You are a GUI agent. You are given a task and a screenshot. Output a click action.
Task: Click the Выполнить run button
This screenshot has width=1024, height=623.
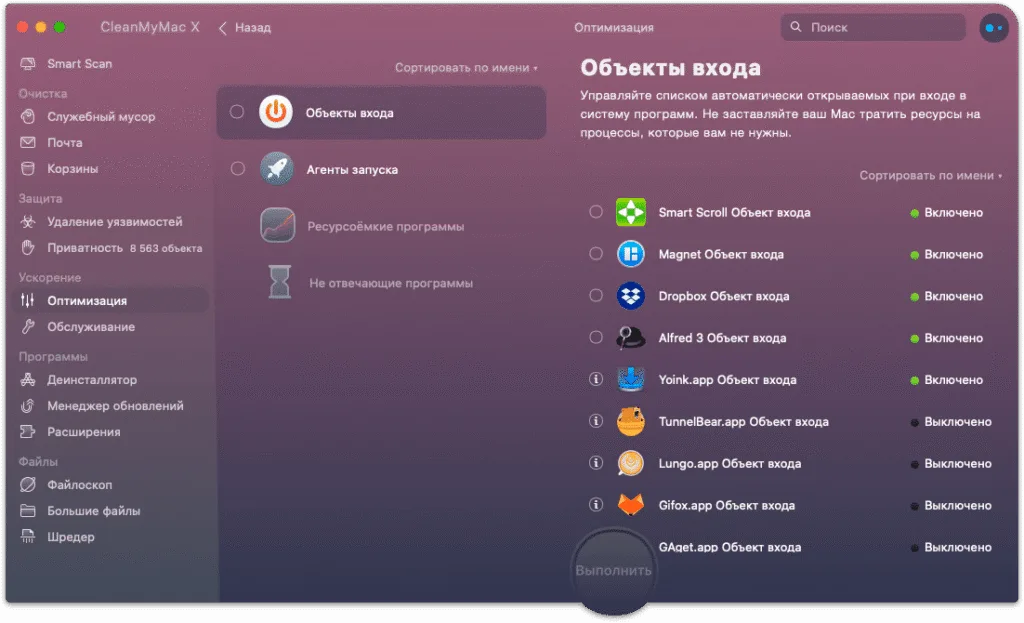[613, 571]
